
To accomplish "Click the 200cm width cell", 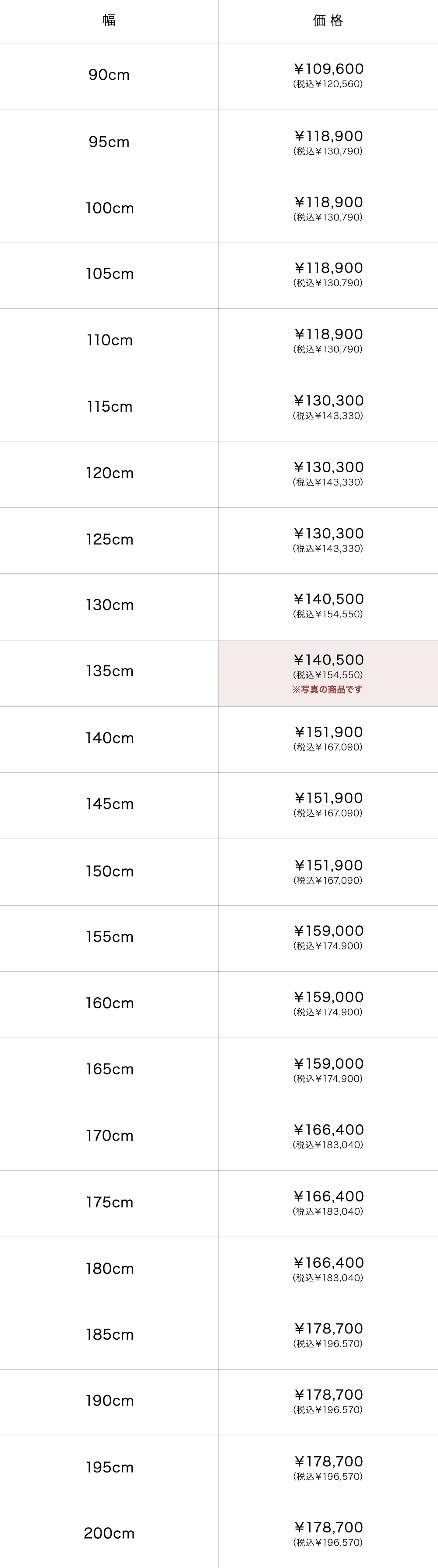I will tap(109, 1532).
